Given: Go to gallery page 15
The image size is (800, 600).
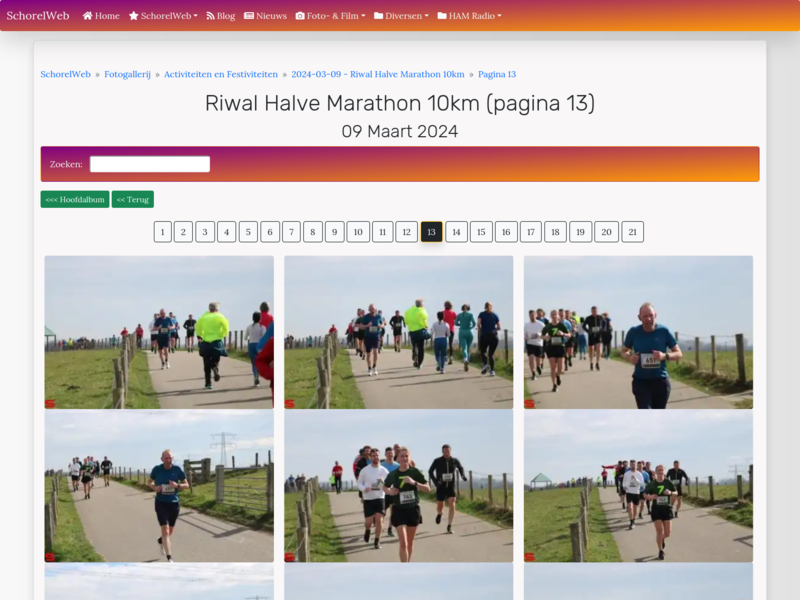Looking at the screenshot, I should point(481,232).
